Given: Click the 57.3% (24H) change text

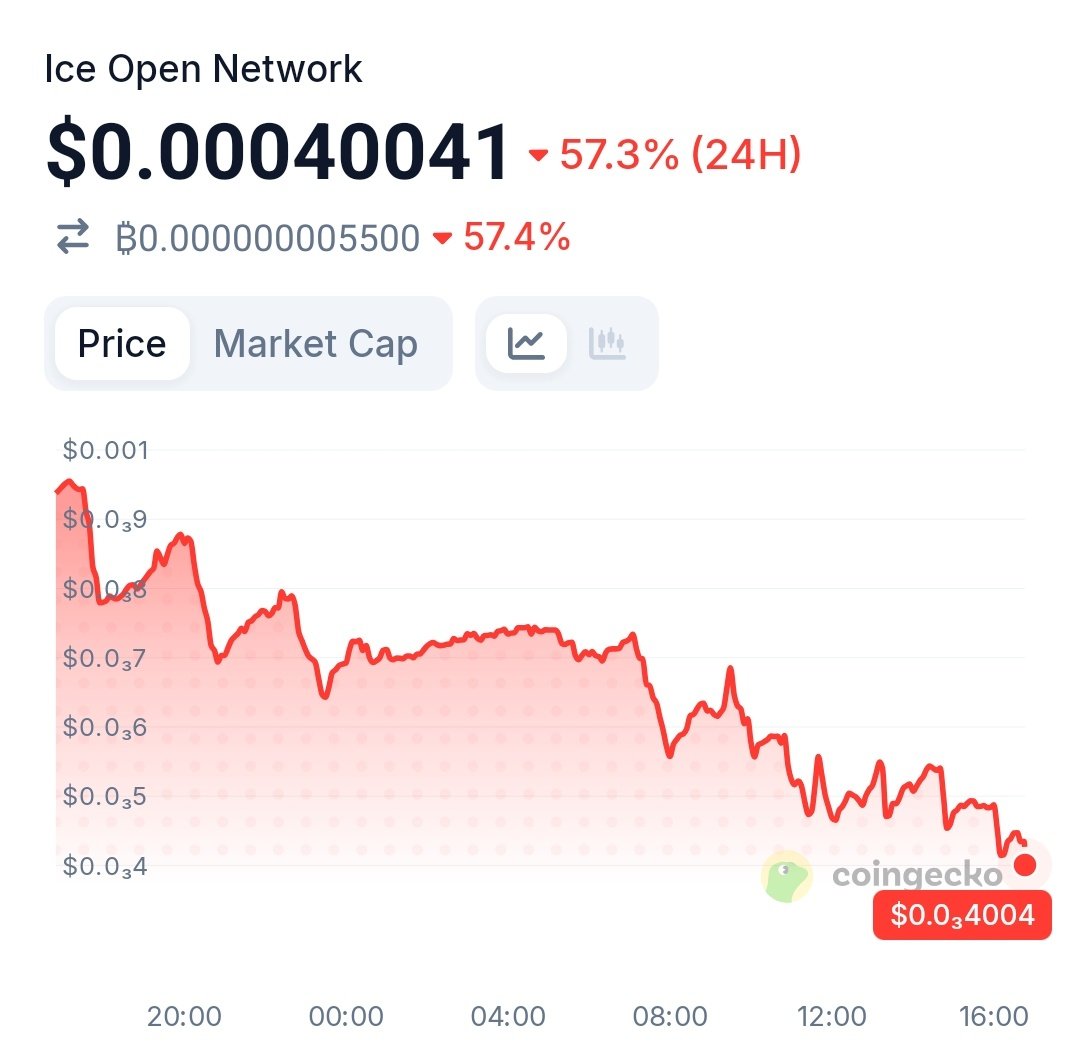Looking at the screenshot, I should (680, 155).
